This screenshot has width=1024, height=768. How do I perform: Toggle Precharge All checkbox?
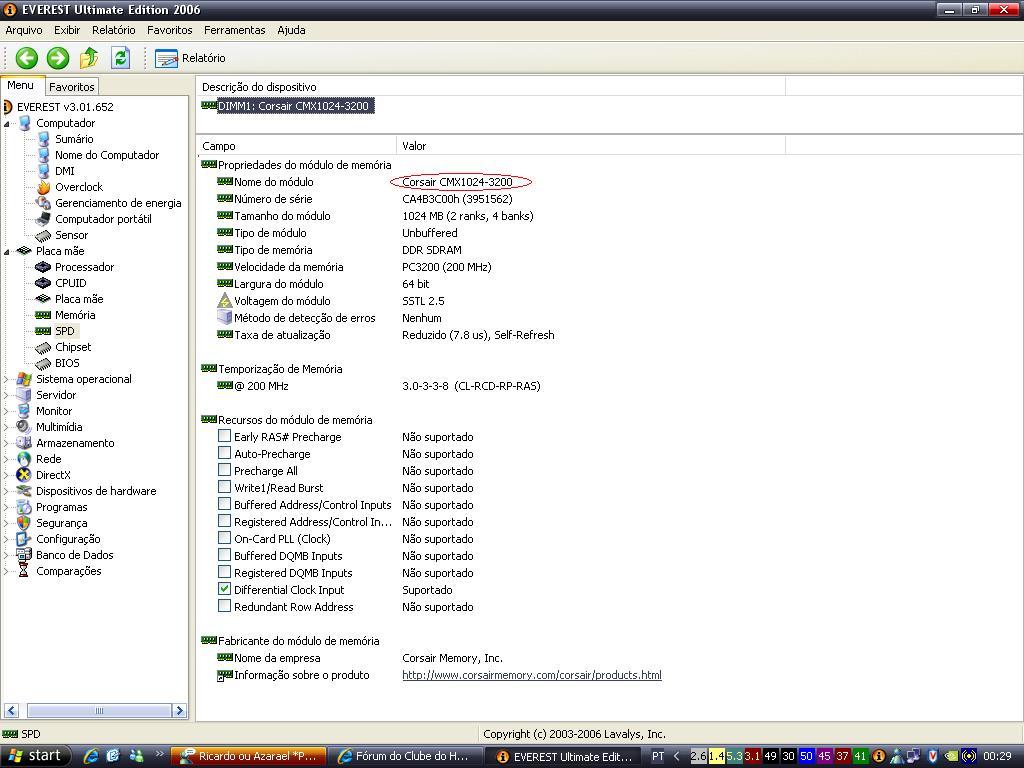click(x=224, y=470)
